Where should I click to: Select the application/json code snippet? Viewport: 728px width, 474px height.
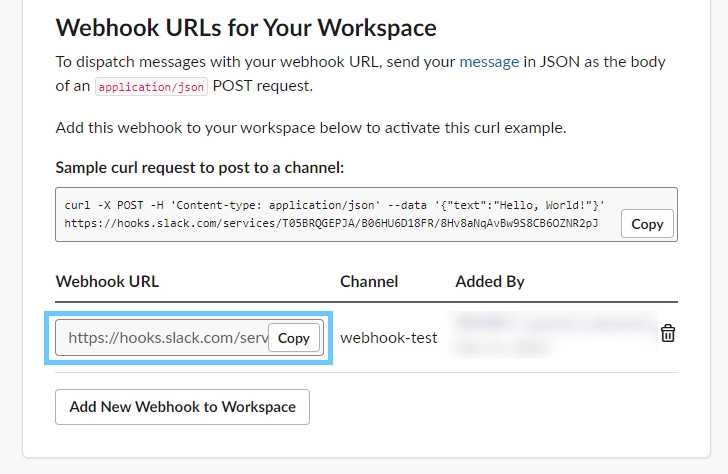[x=151, y=87]
